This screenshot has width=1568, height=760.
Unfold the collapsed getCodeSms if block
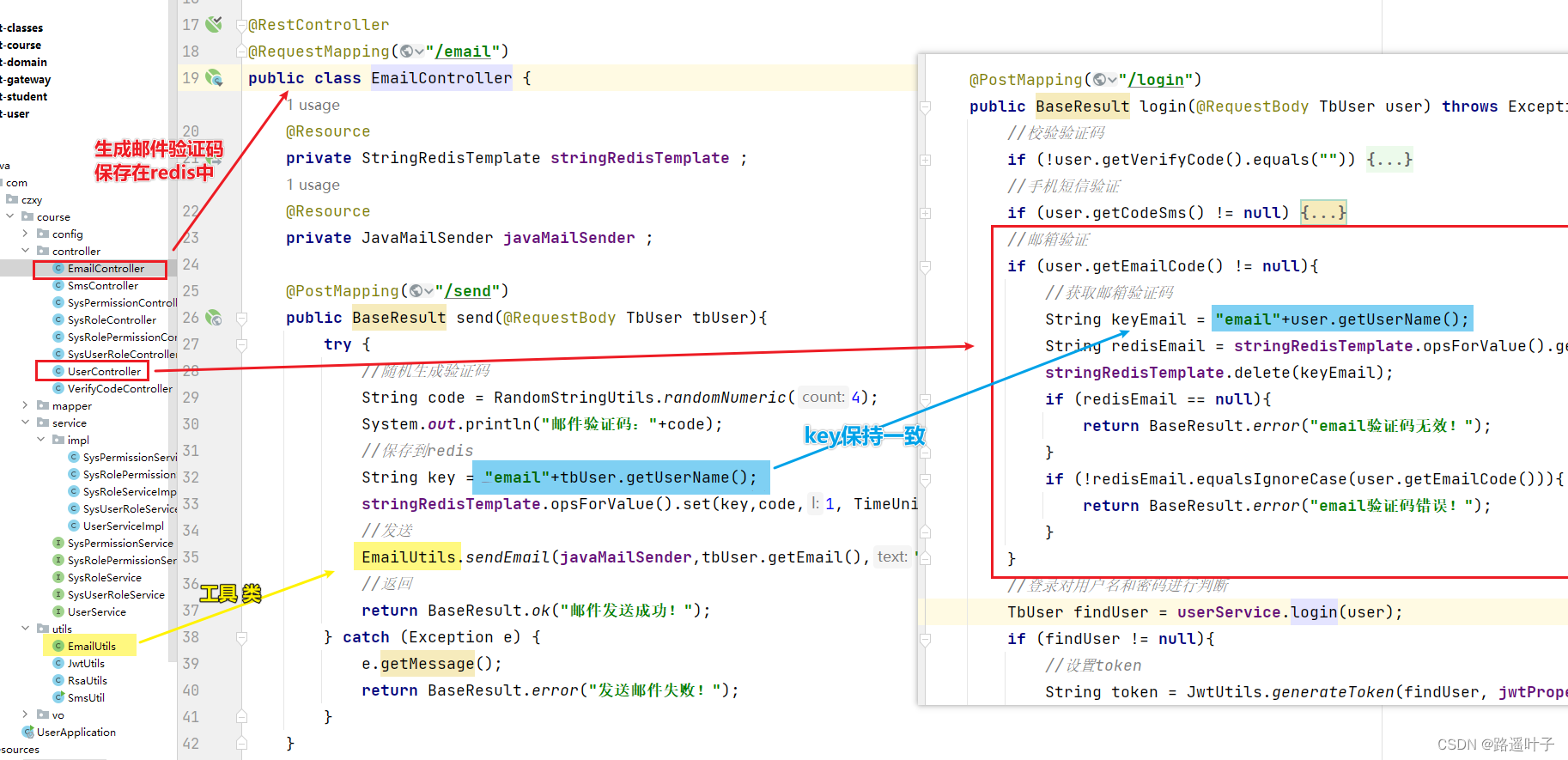tap(1322, 213)
